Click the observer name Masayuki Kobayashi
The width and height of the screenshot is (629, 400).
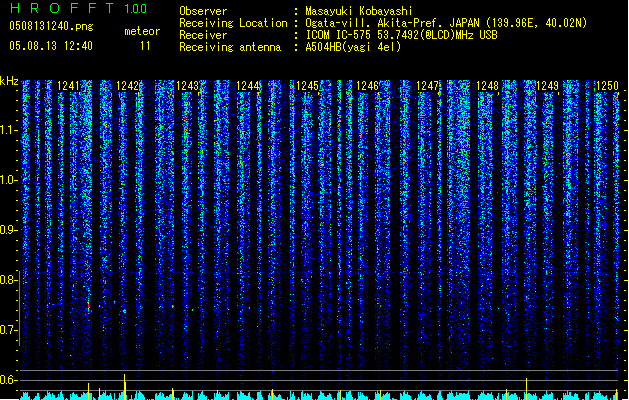[359, 11]
